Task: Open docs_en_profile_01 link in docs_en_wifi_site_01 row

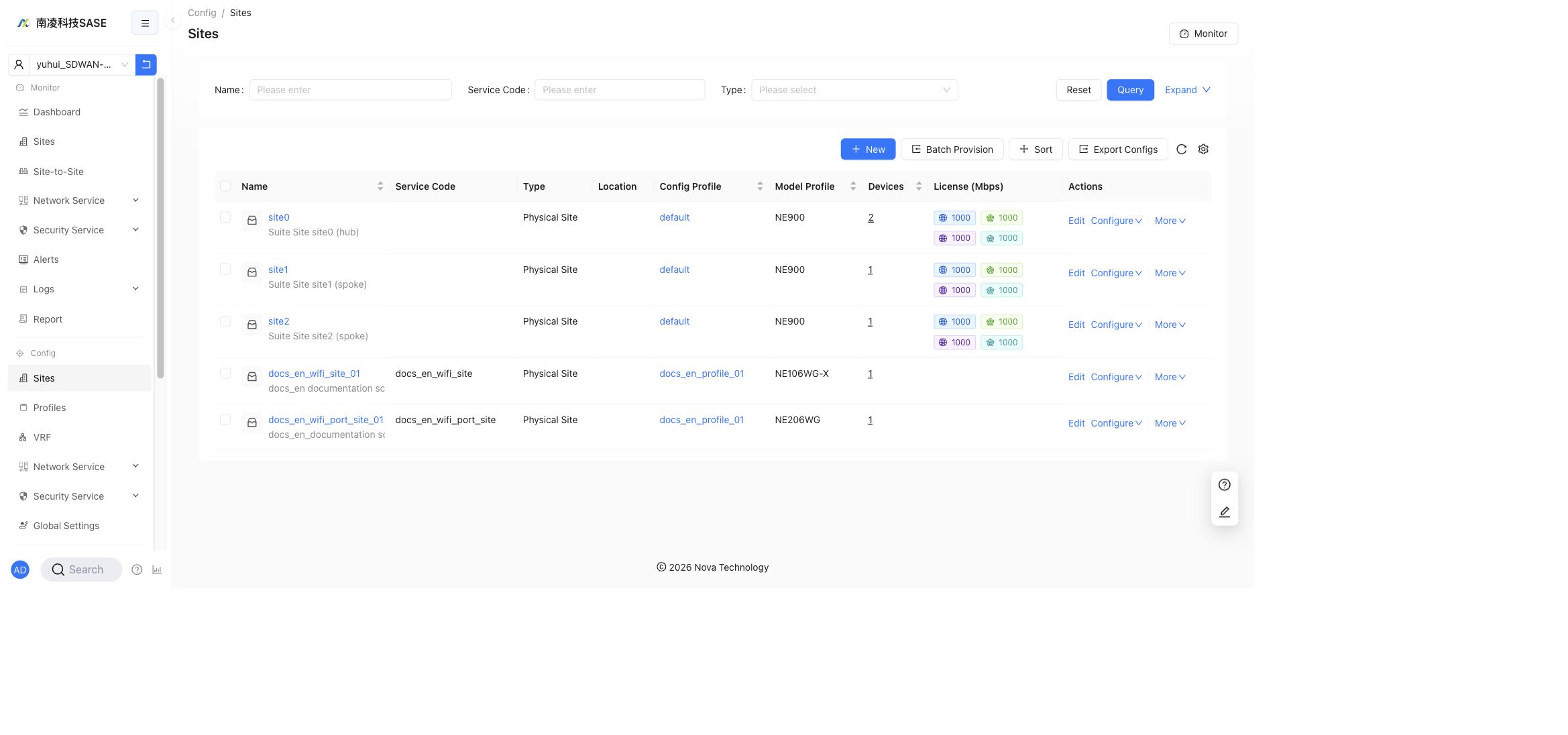Action: coord(702,374)
